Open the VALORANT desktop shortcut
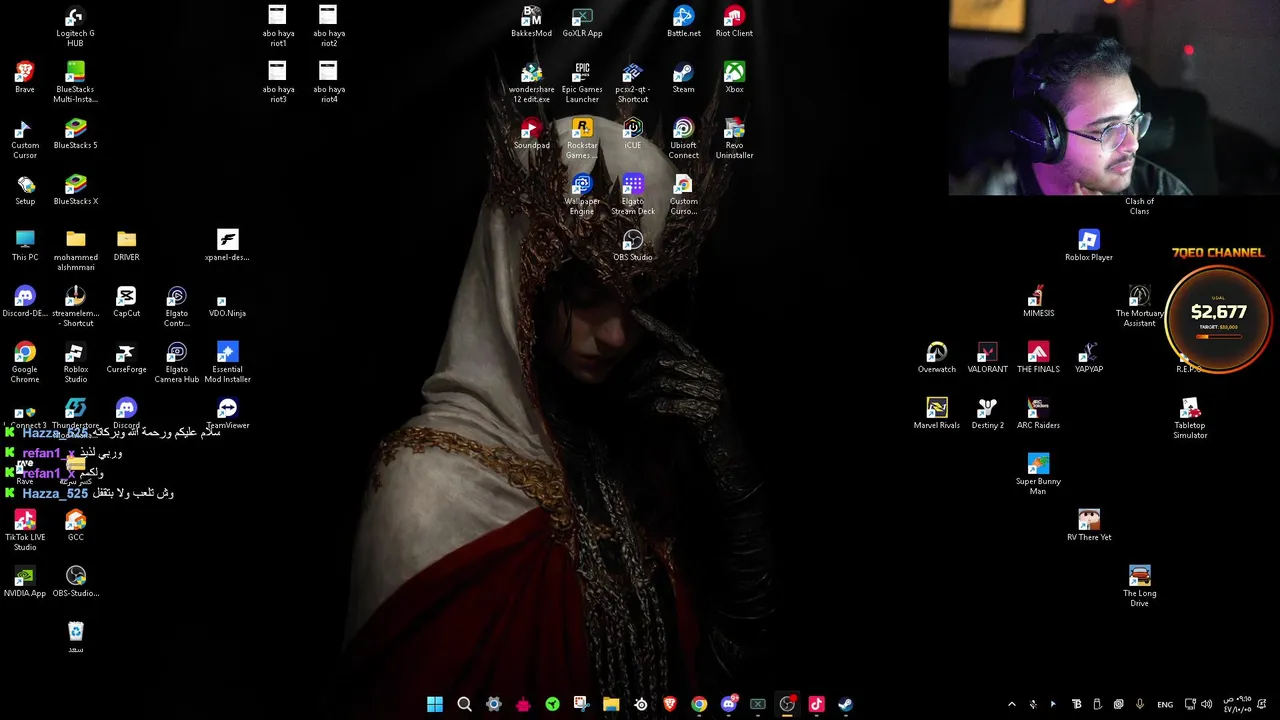Viewport: 1280px width, 720px height. (987, 358)
